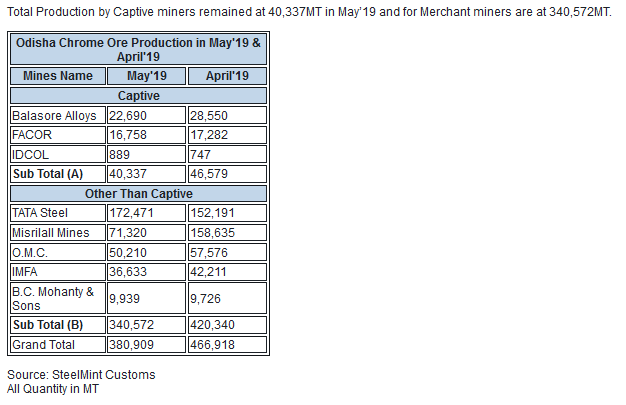Select the Balasore Alloys cell
Screen dimensions: 626x405
tap(58, 115)
